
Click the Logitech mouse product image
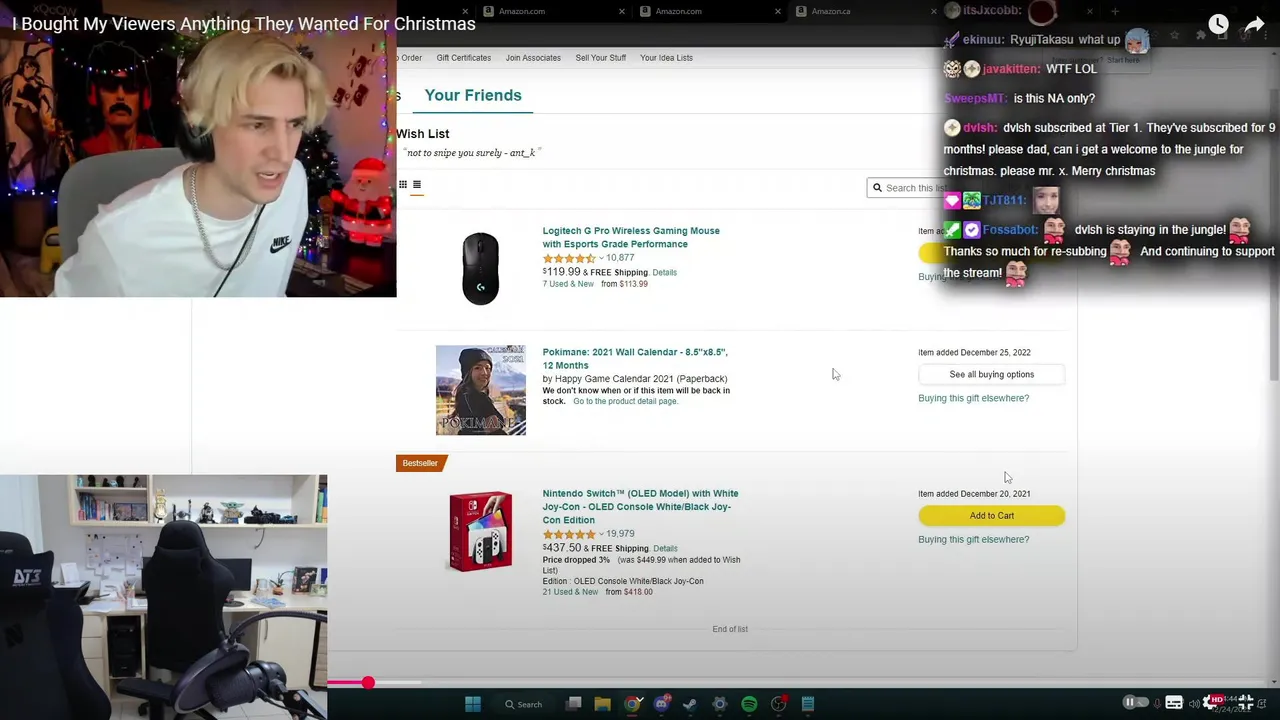[480, 268]
